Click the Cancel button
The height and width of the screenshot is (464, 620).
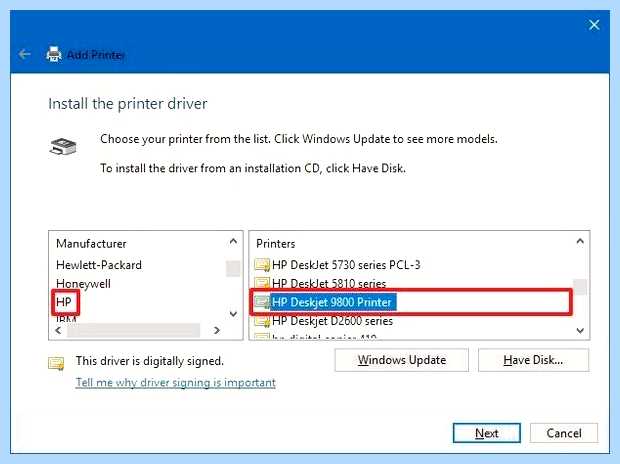tap(564, 433)
